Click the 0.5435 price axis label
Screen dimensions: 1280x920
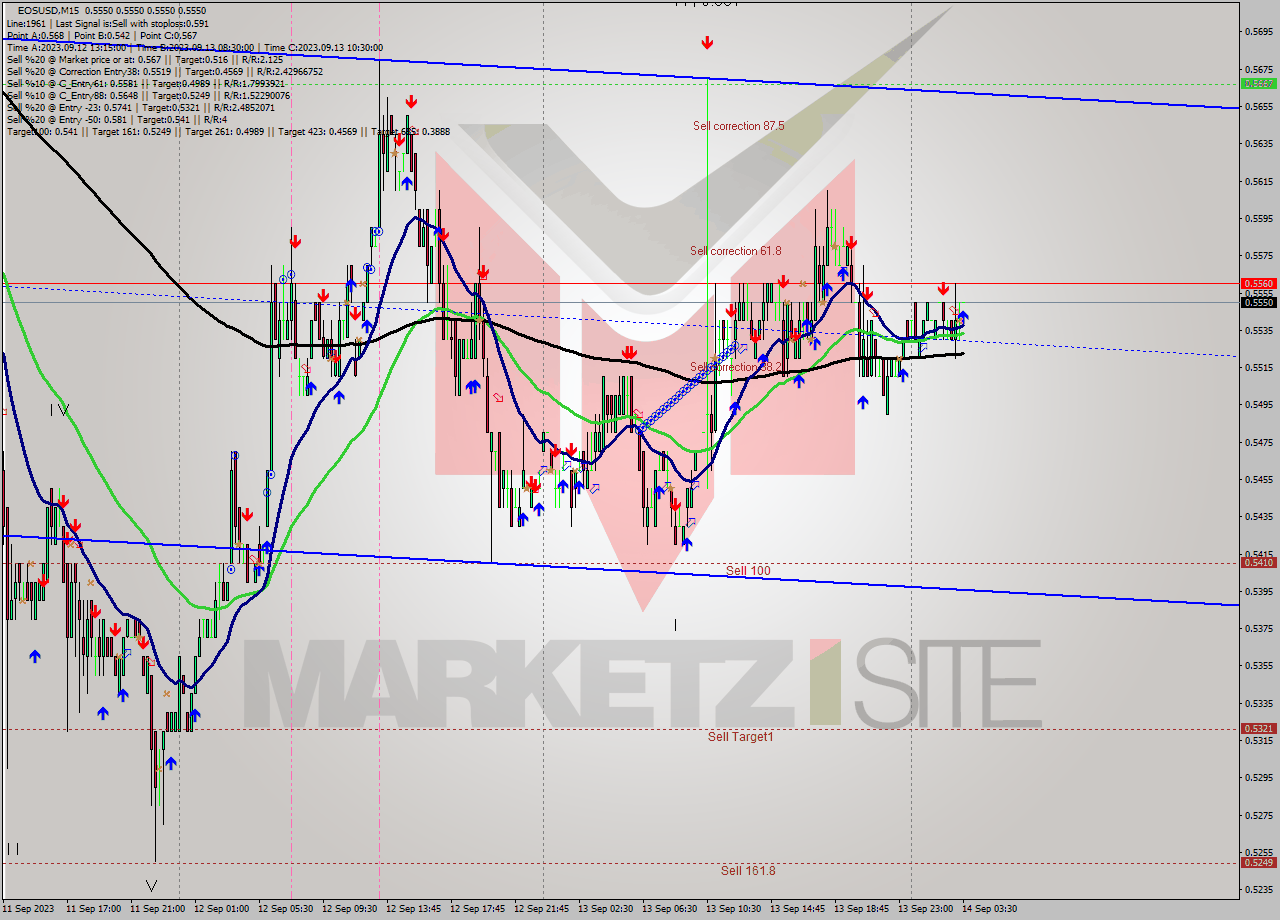[1257, 516]
